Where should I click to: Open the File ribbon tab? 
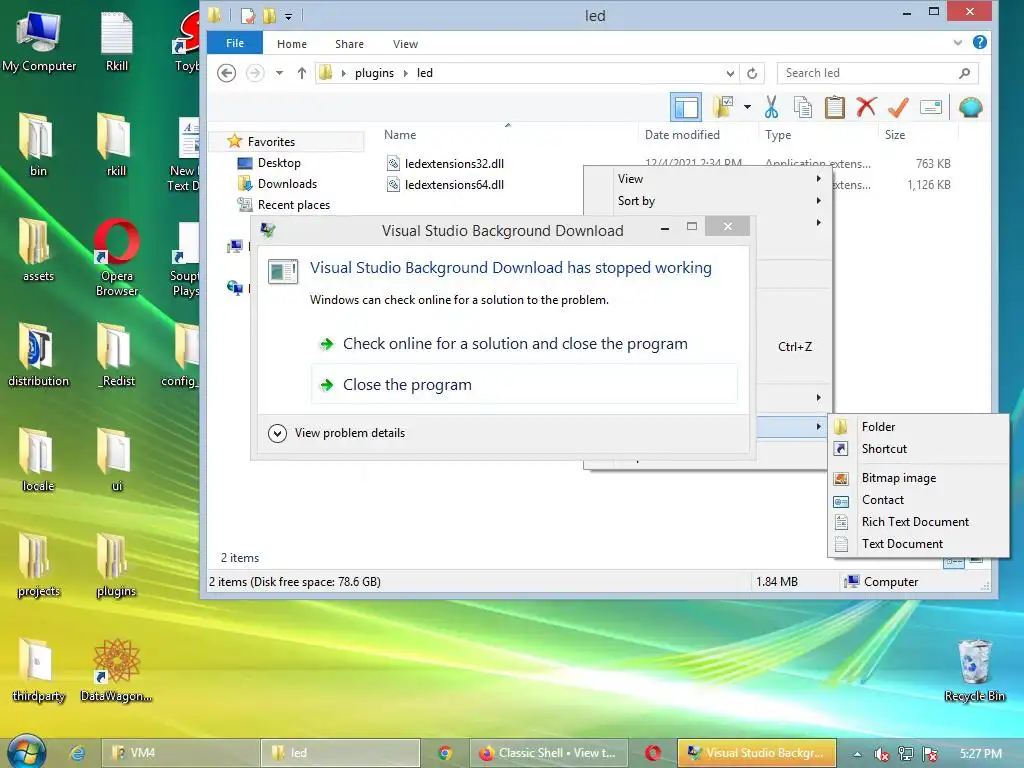pyautogui.click(x=235, y=43)
